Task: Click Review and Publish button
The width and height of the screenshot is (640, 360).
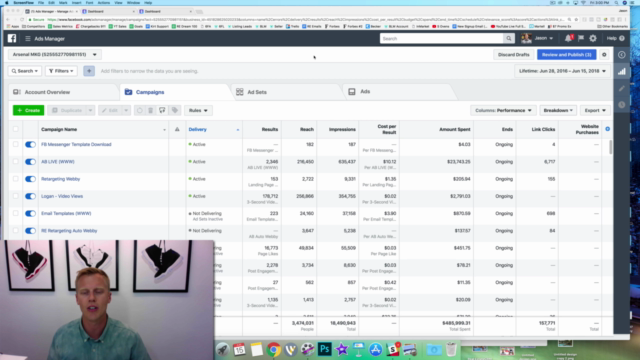Action: point(567,55)
